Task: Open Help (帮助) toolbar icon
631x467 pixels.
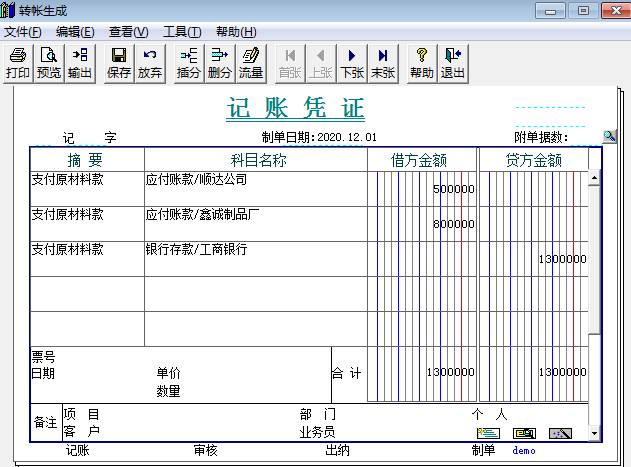Action: click(422, 63)
